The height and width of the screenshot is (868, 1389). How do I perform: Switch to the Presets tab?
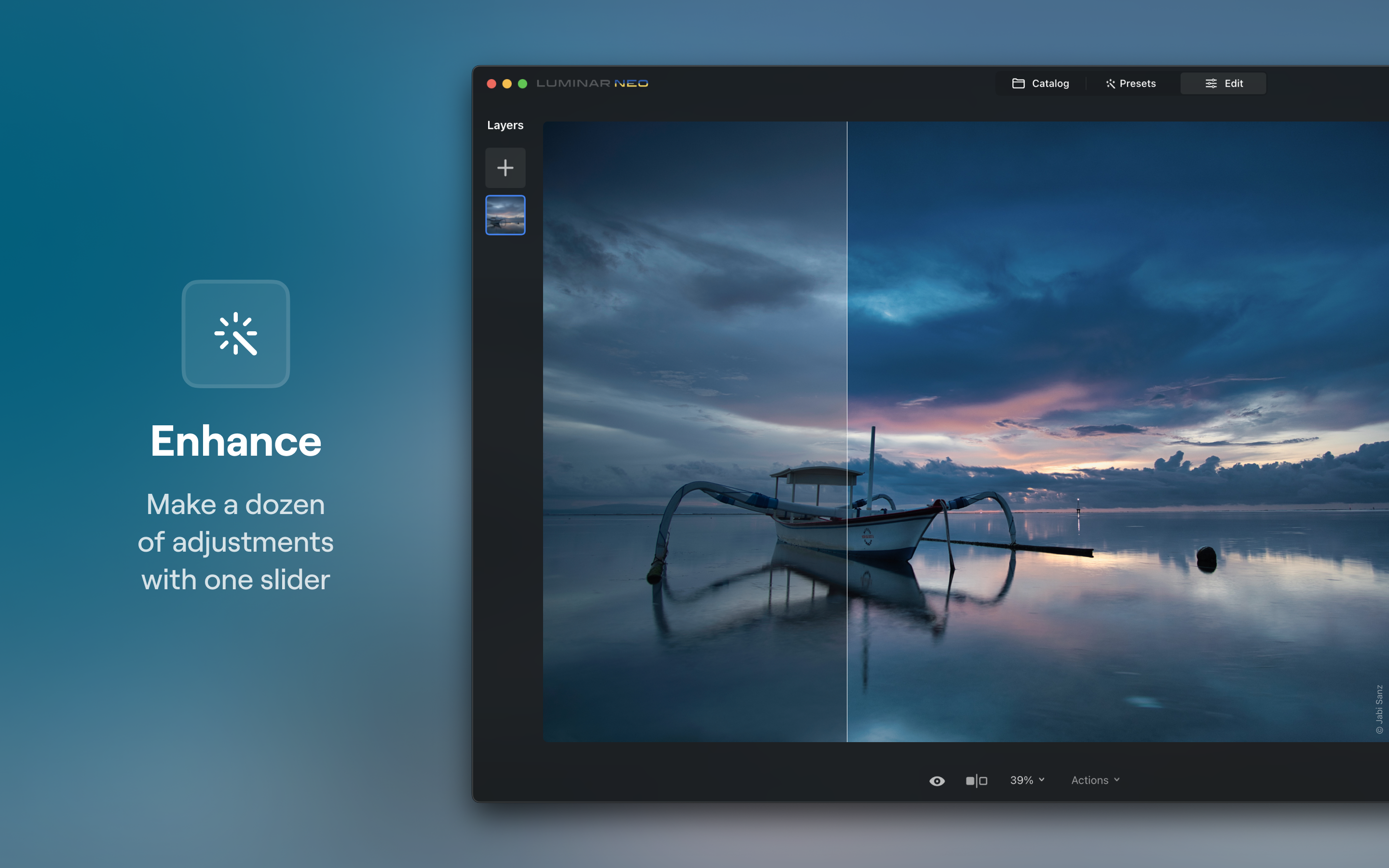[1130, 83]
